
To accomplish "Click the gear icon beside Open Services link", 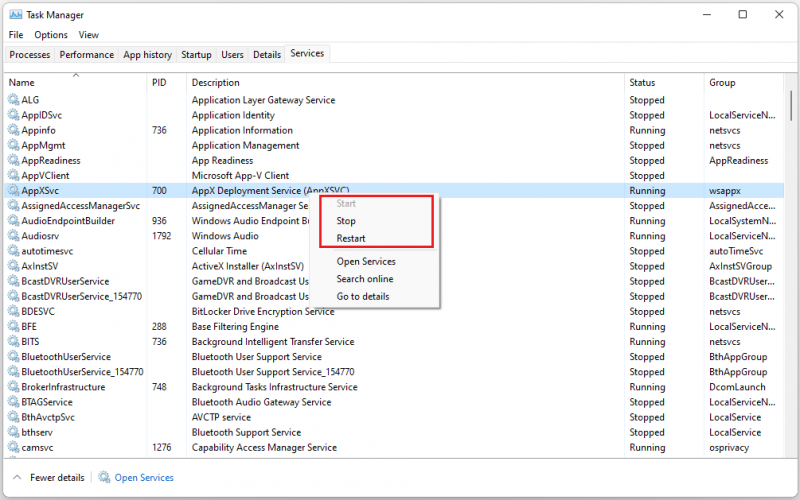I will pyautogui.click(x=104, y=477).
